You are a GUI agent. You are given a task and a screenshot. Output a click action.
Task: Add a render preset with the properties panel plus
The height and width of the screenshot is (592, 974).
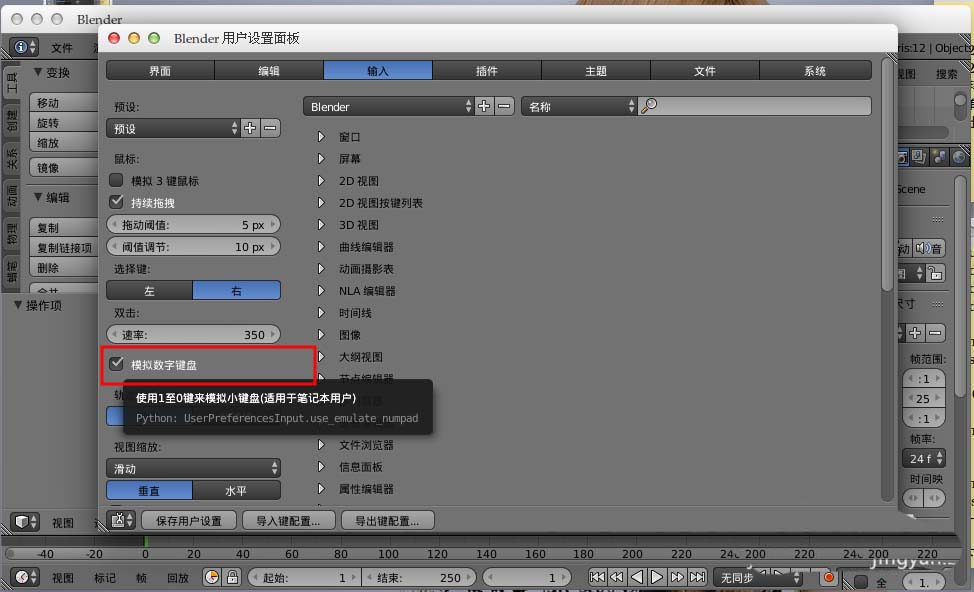(915, 333)
